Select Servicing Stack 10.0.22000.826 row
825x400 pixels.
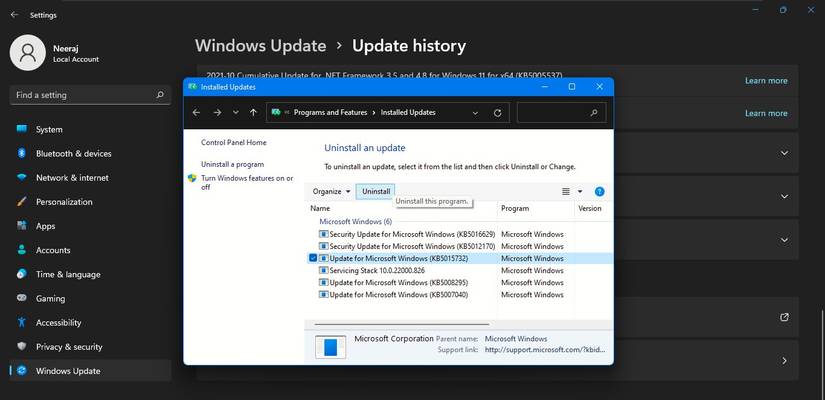tap(459, 271)
